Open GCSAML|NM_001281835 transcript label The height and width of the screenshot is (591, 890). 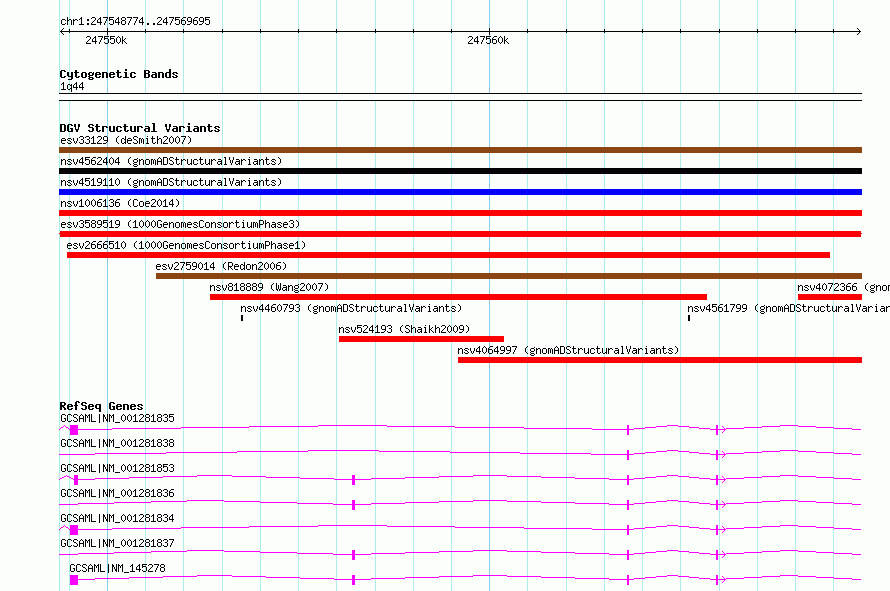(x=117, y=418)
